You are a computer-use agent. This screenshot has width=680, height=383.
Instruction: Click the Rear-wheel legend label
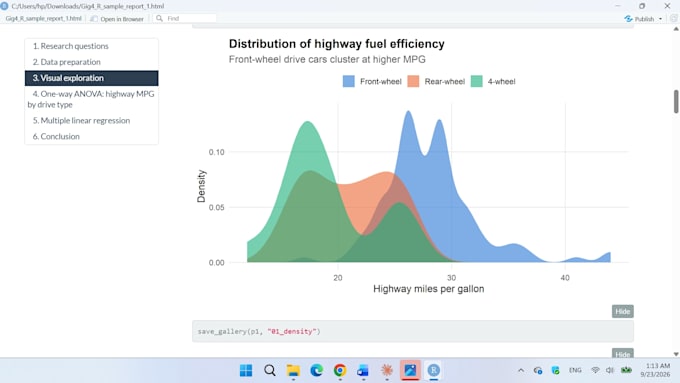click(445, 82)
